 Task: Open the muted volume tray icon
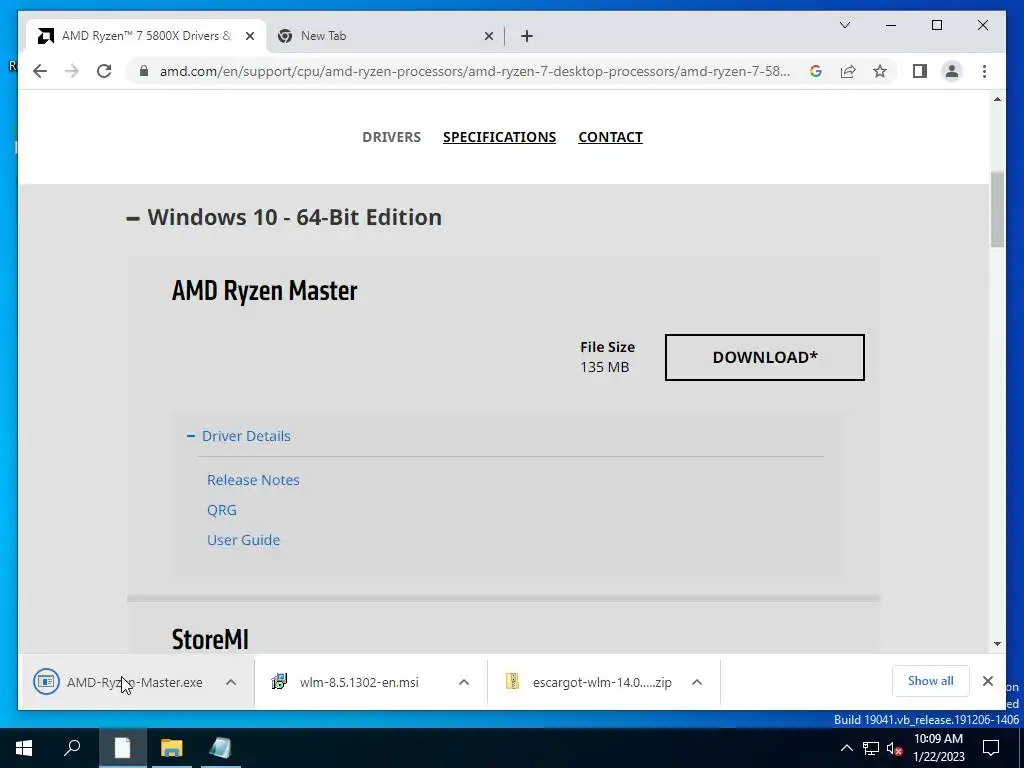(x=894, y=748)
